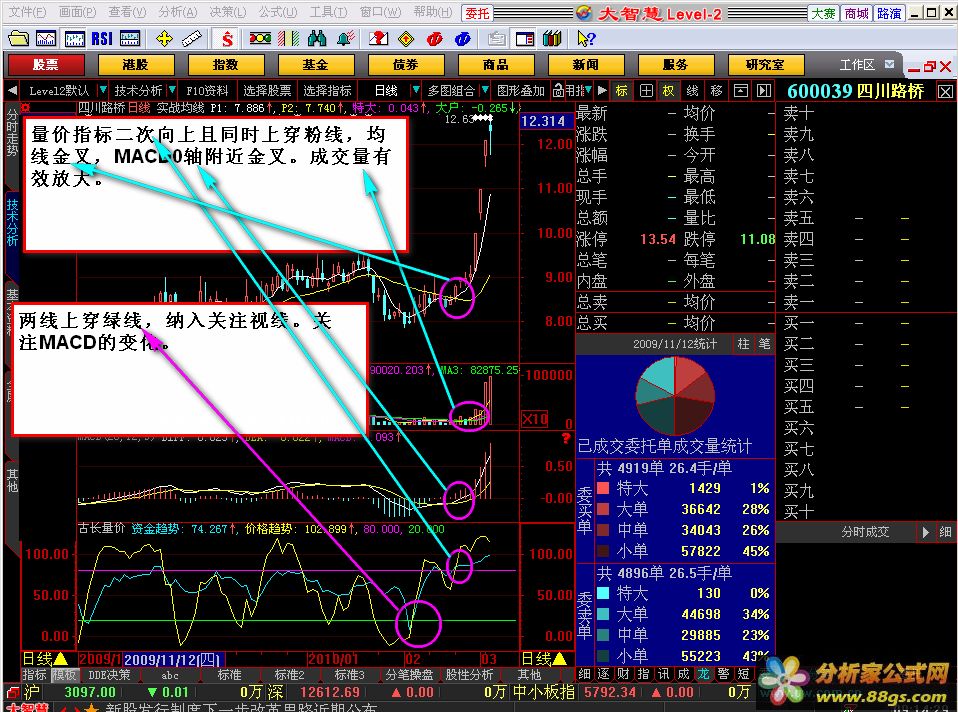Toggle the 细 detail button beside 分时成交
This screenshot has width=958, height=712.
pyautogui.click(x=945, y=532)
